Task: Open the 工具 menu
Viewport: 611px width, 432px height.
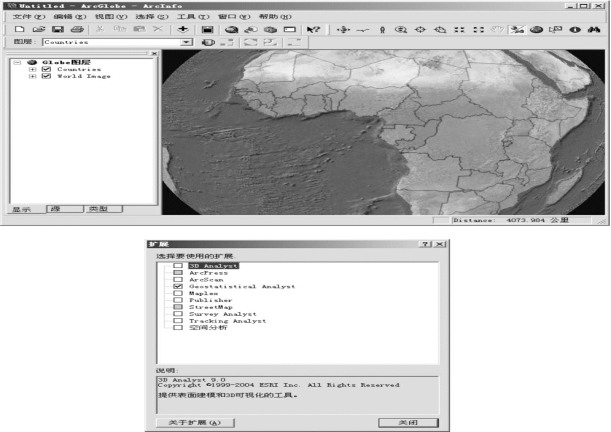Action: coord(193,17)
